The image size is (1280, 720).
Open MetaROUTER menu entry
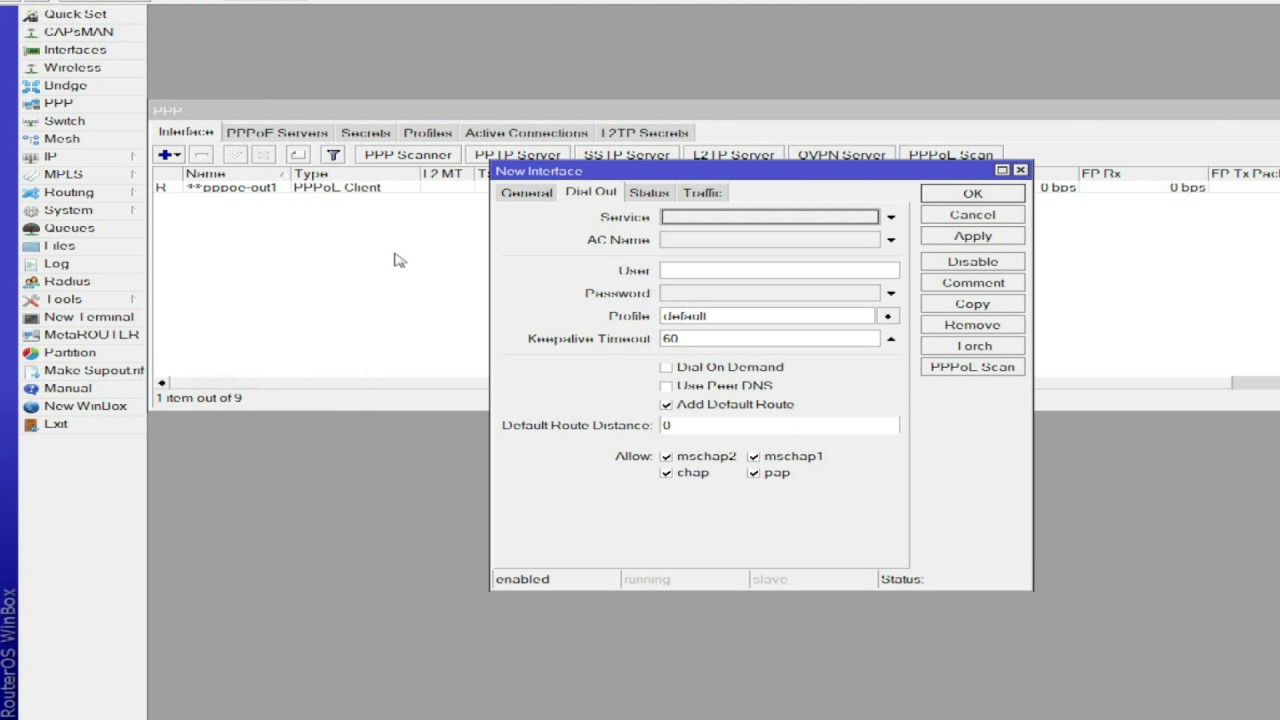[x=91, y=335]
